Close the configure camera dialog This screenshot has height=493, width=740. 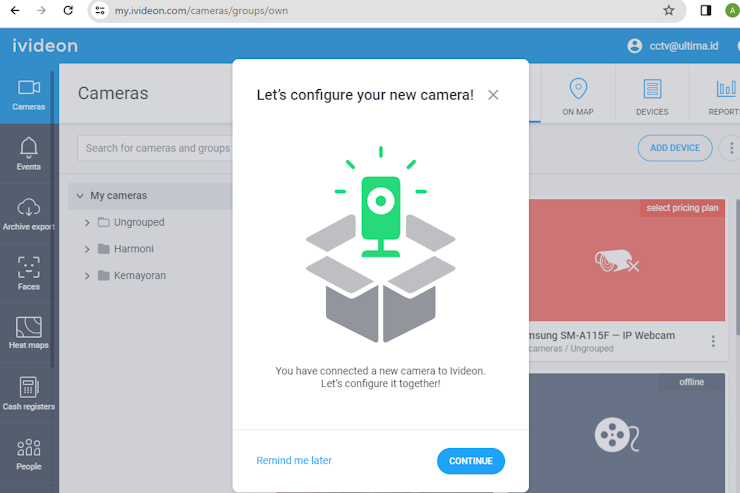tap(493, 95)
